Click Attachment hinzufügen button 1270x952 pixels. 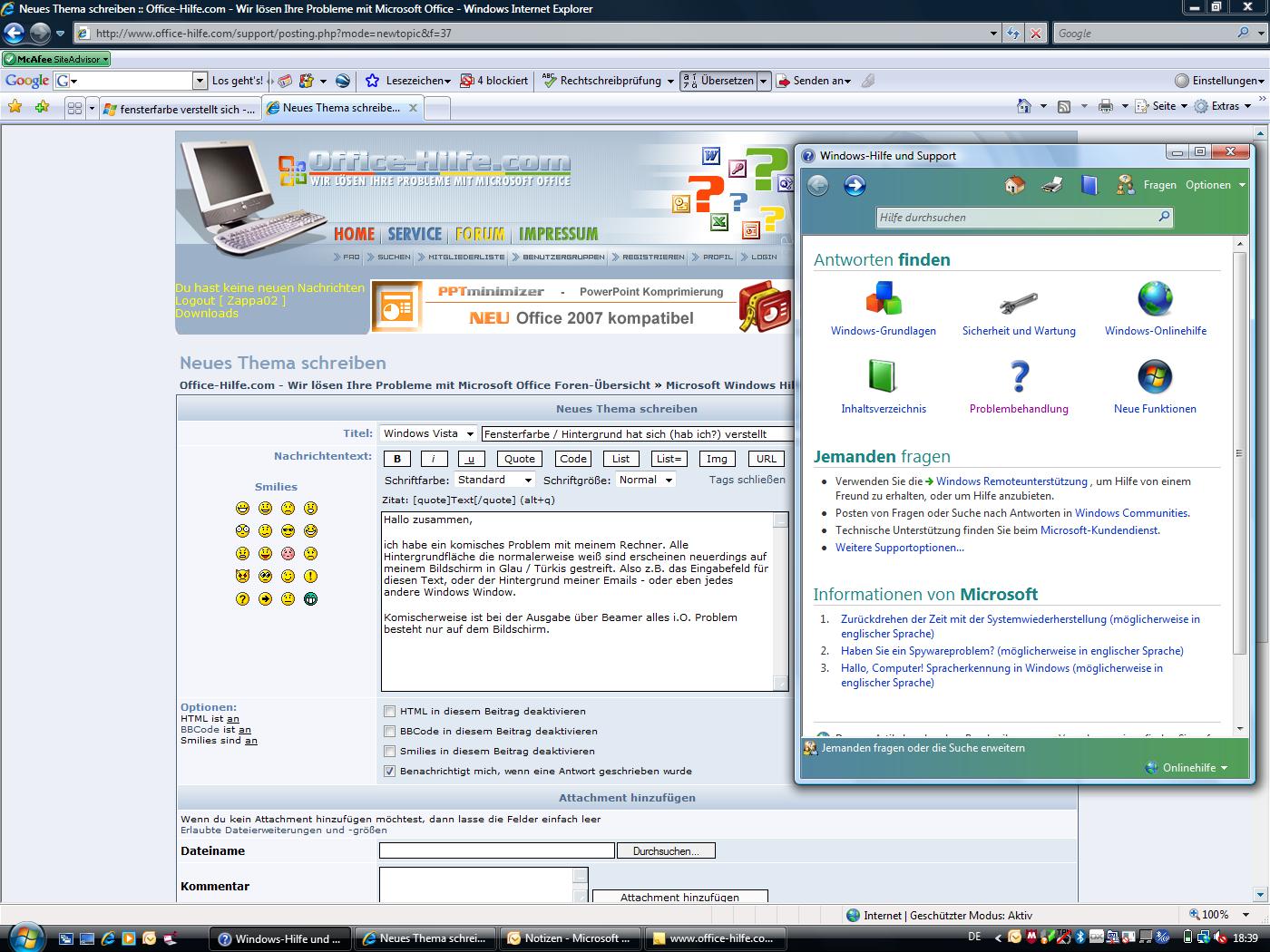(679, 896)
